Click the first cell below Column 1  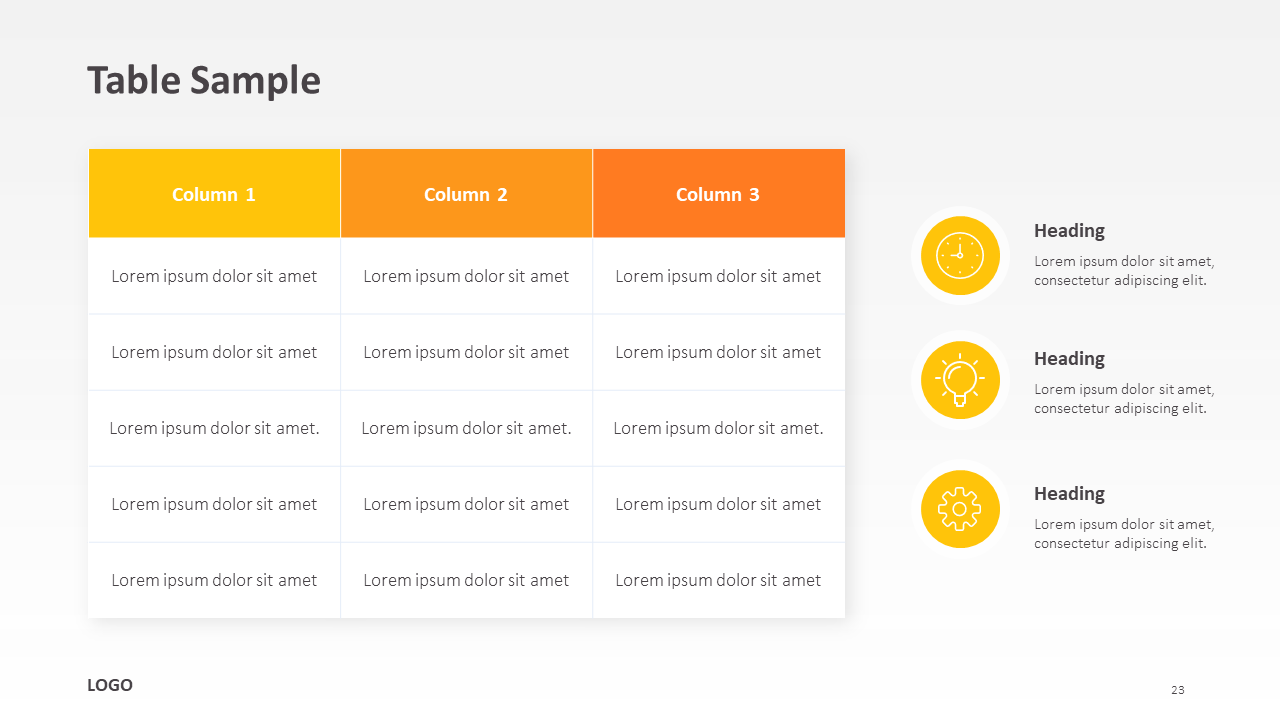[214, 276]
